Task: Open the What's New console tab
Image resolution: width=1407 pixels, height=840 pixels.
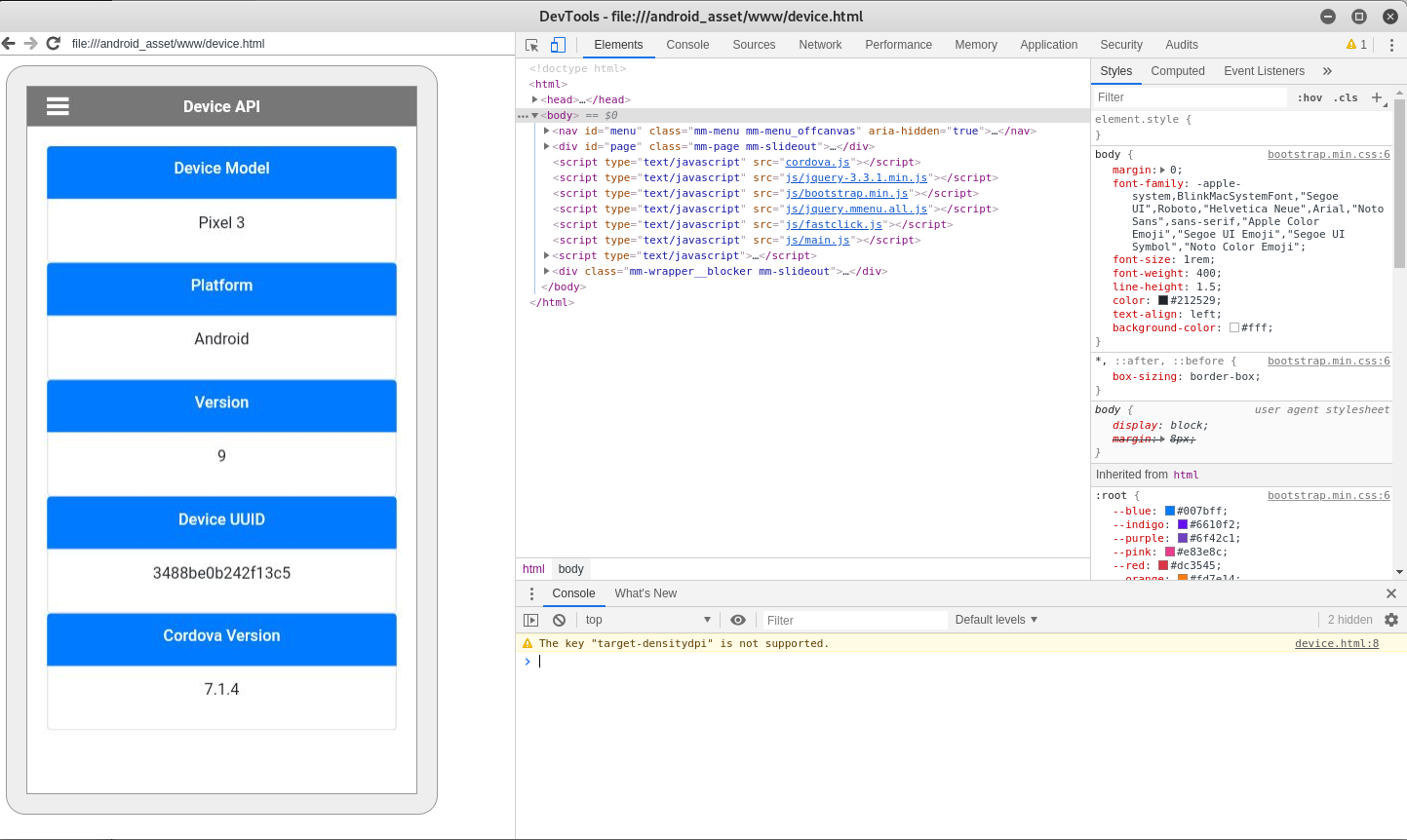Action: [645, 593]
